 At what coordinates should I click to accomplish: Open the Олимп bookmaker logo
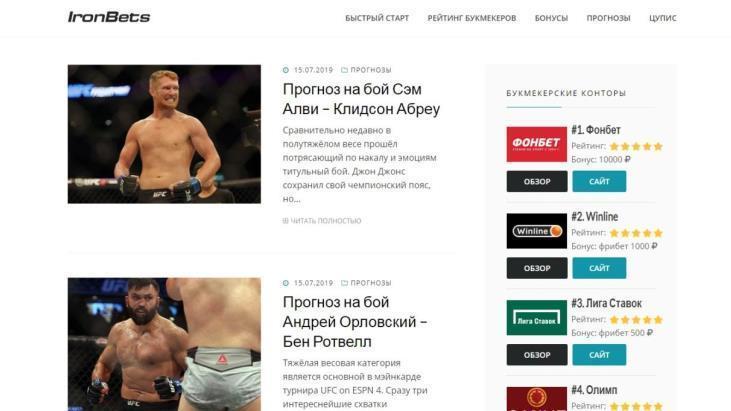(537, 399)
